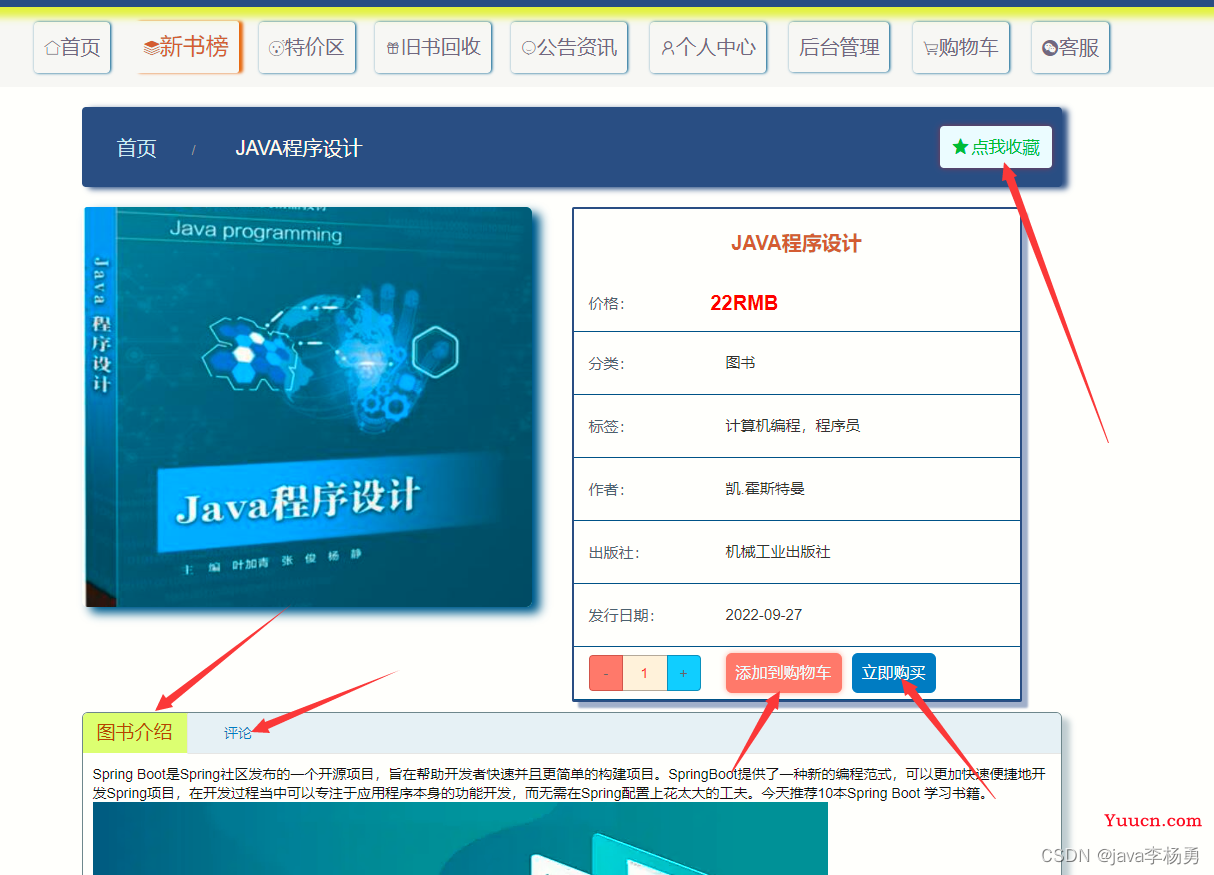Click the home icon in 首页 nav button

[52, 48]
